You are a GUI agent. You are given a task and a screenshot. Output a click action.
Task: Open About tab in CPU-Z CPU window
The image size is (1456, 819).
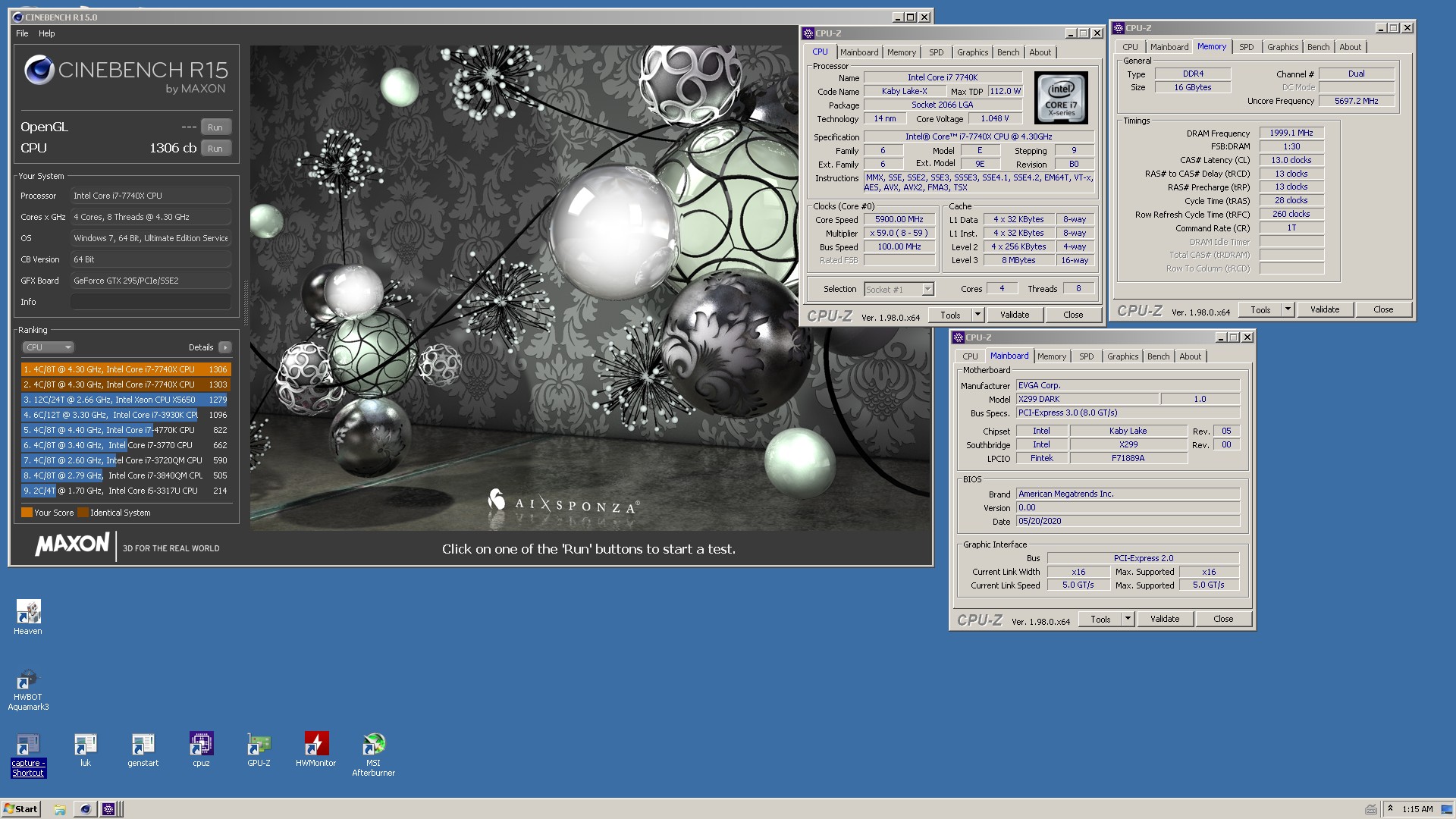[1040, 52]
